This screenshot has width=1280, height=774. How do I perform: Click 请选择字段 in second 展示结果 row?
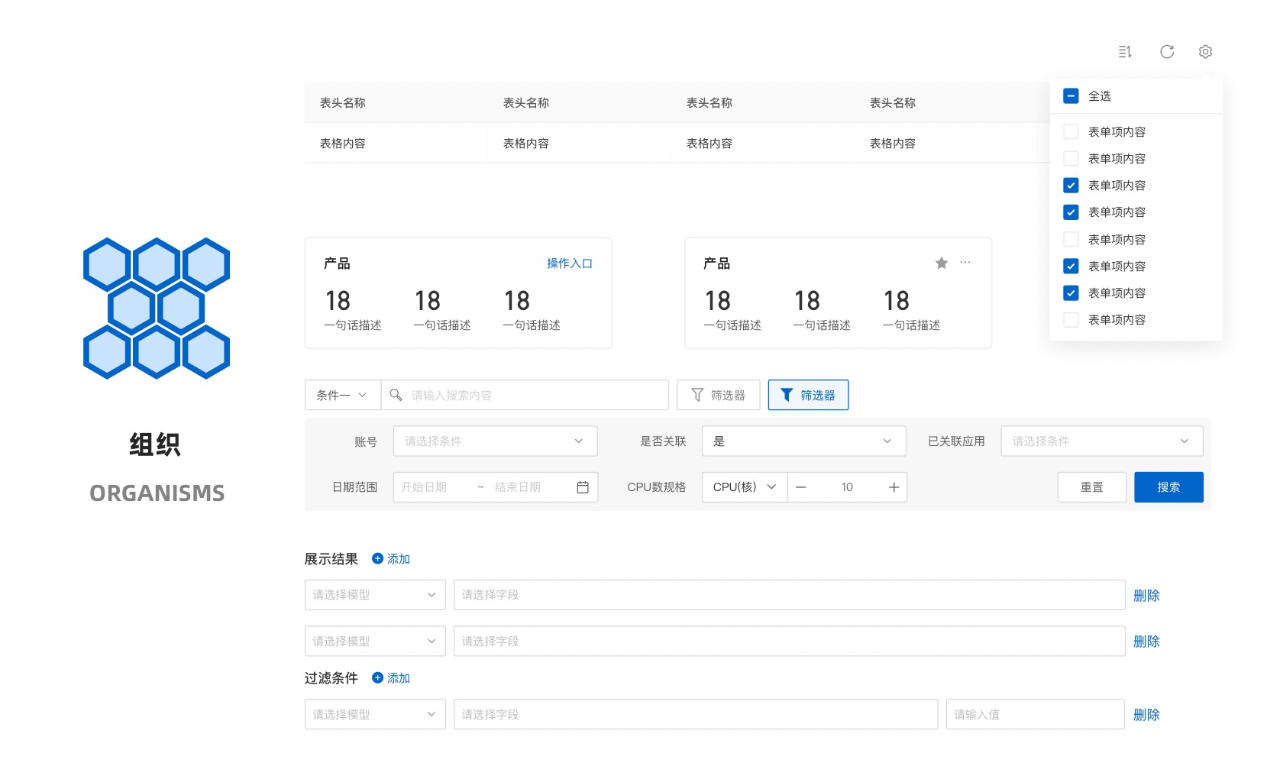(x=790, y=641)
